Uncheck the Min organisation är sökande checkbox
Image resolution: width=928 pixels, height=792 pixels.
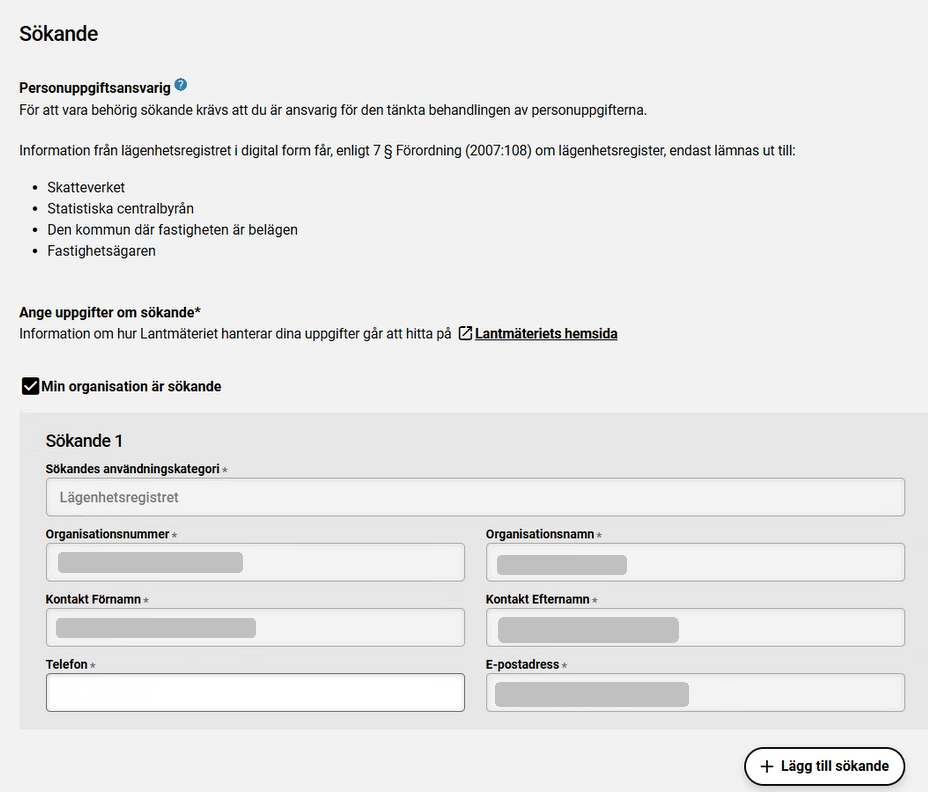pos(30,386)
